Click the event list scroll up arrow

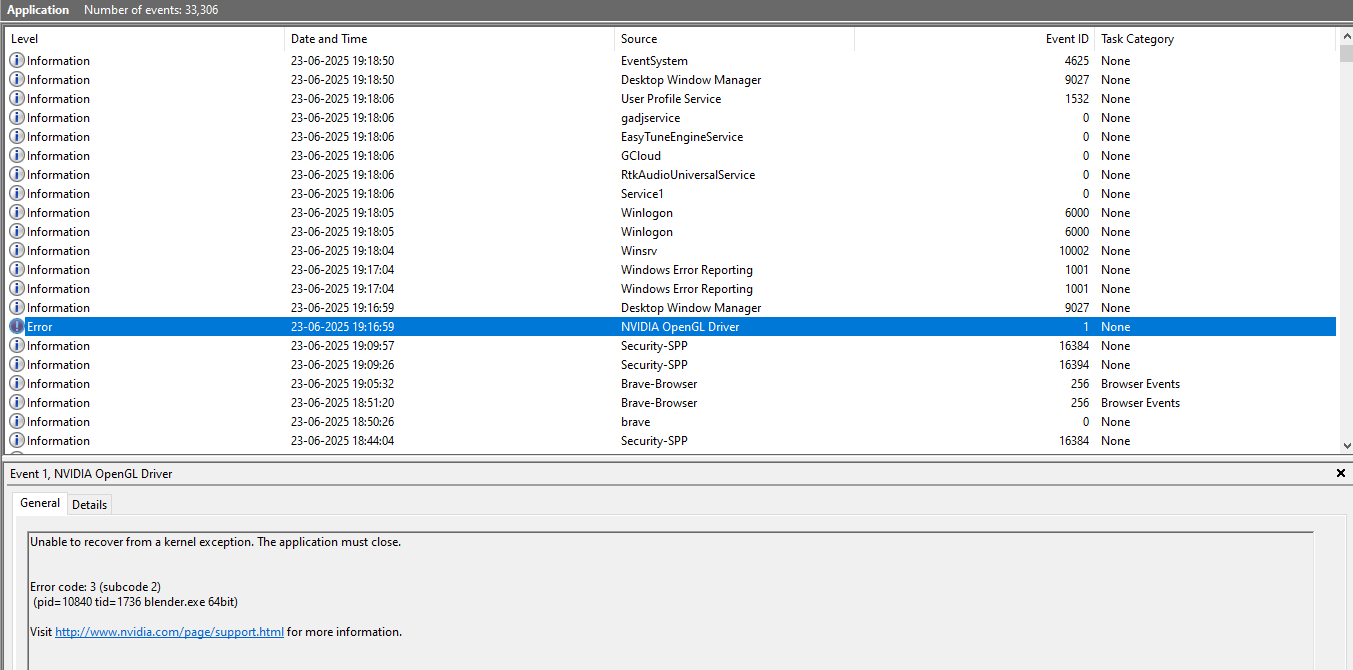tap(1345, 36)
